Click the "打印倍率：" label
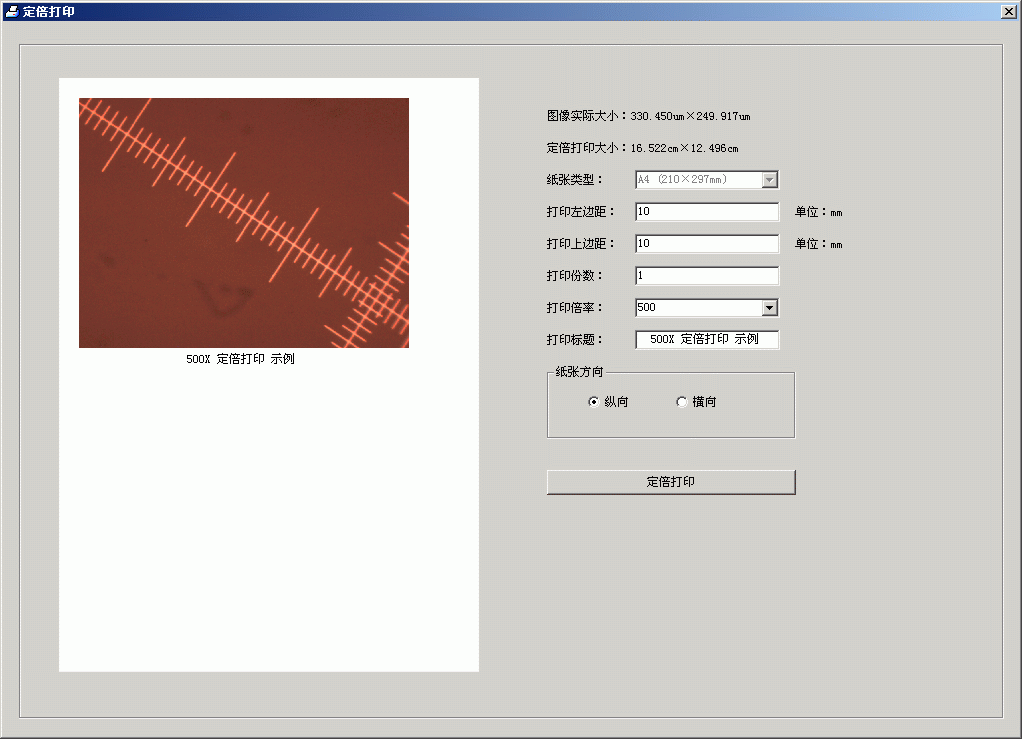 coord(574,308)
